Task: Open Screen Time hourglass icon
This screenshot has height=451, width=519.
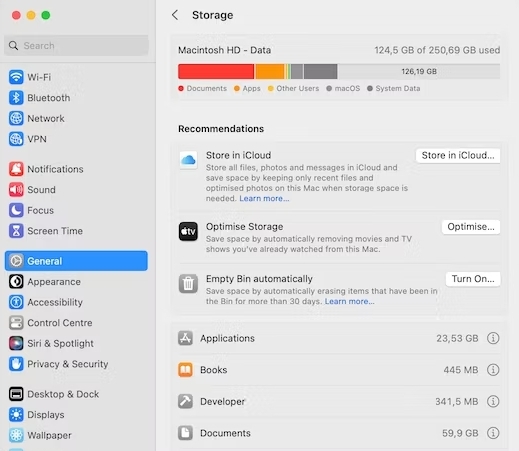Action: tap(16, 231)
